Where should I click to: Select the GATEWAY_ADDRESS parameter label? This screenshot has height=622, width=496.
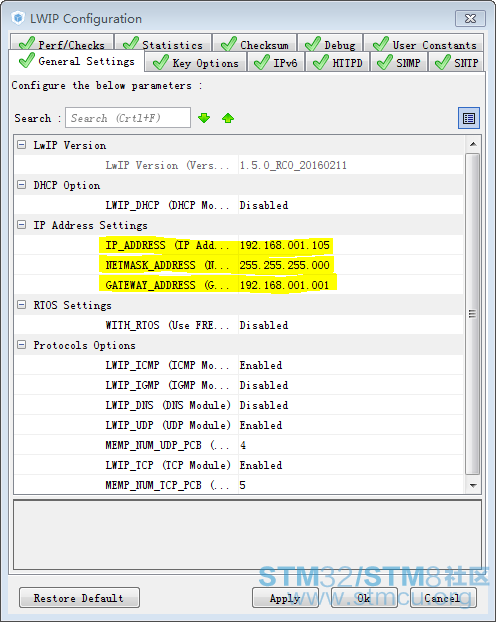tap(167, 285)
